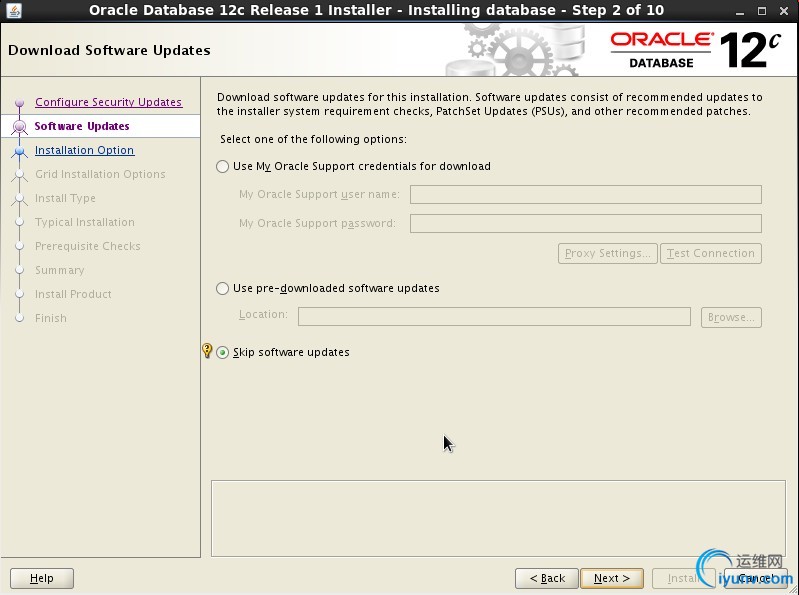This screenshot has width=799, height=595.
Task: Select Use pre-downloaded software updates option
Action: (222, 288)
